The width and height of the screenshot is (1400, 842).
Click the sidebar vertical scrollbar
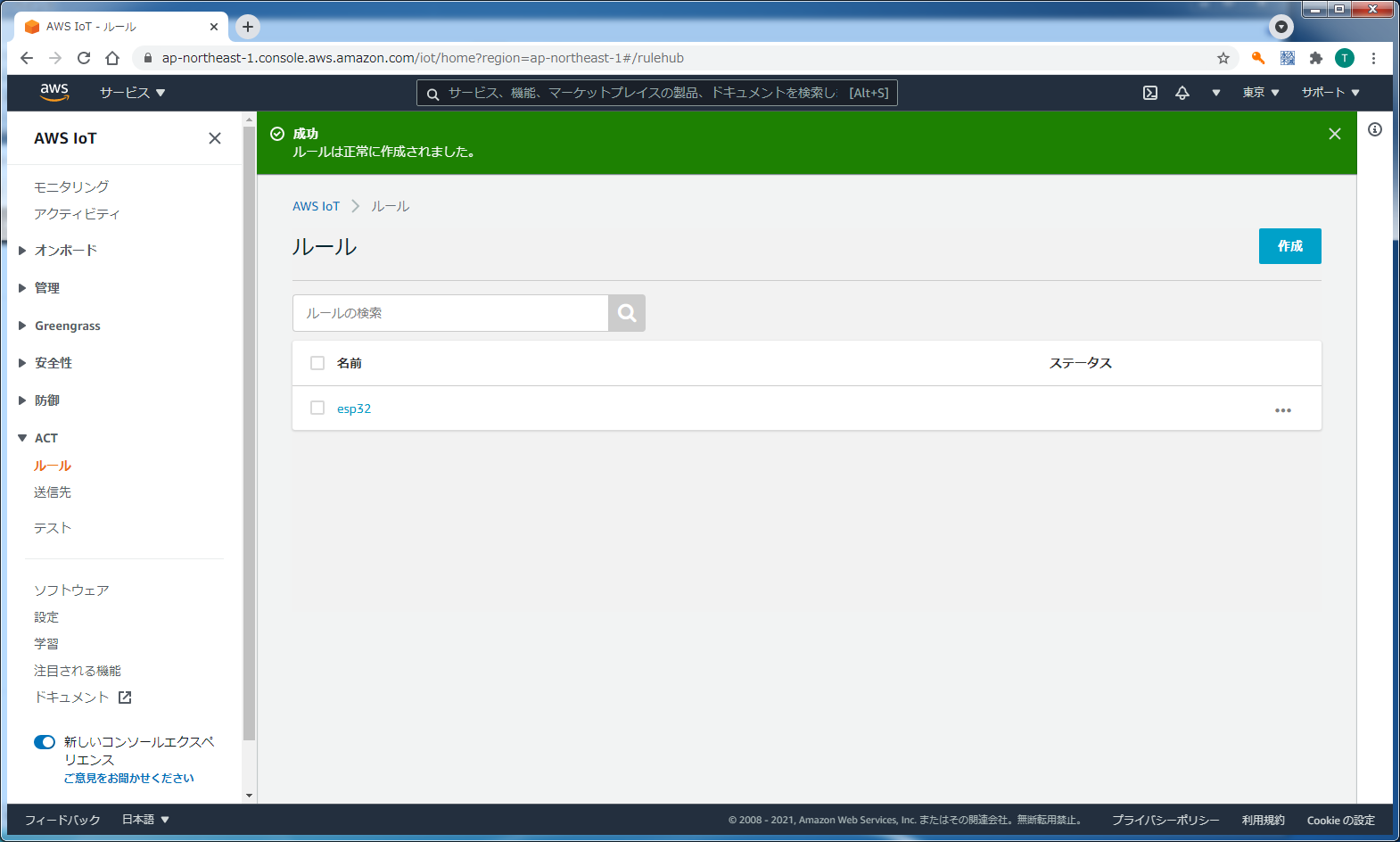coord(249,433)
